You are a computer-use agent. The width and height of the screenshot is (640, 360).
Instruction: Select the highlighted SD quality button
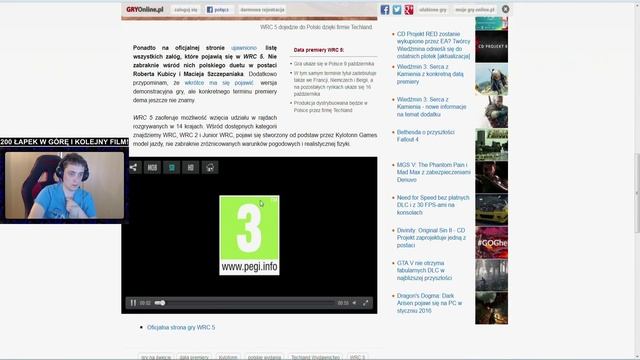point(172,167)
